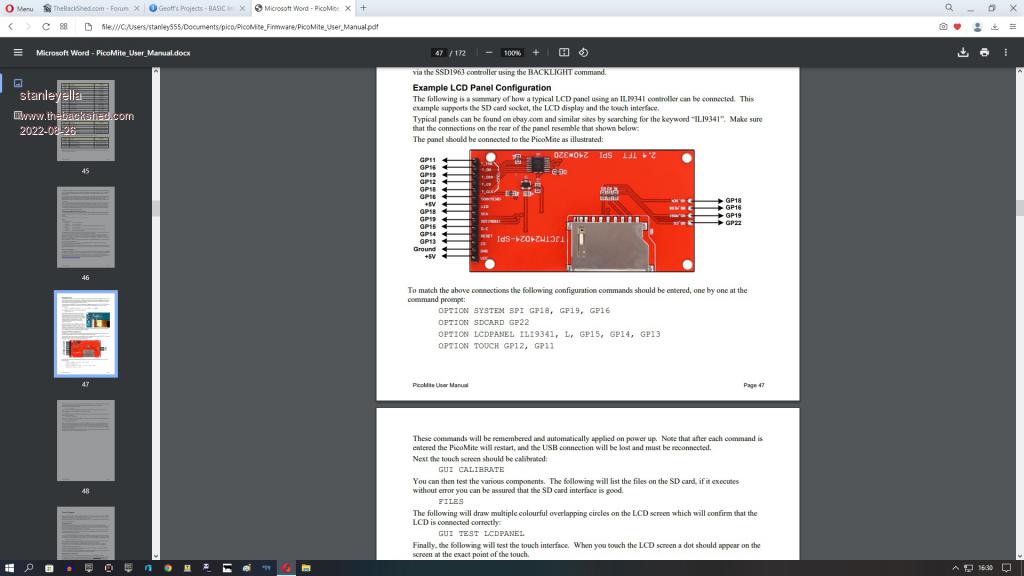Viewport: 1024px width, 576px height.
Task: Open the Windows Start menu
Action: 9,568
